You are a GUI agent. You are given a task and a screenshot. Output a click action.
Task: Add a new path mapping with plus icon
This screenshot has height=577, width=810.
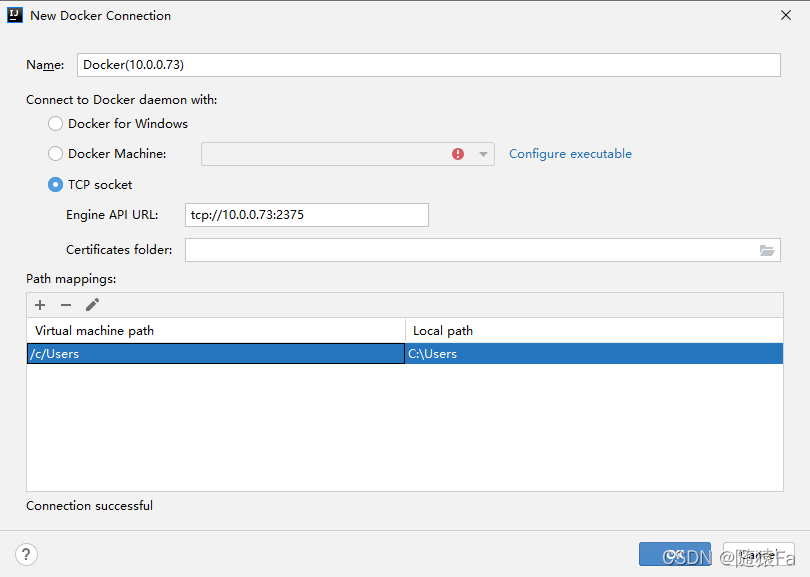[x=40, y=305]
